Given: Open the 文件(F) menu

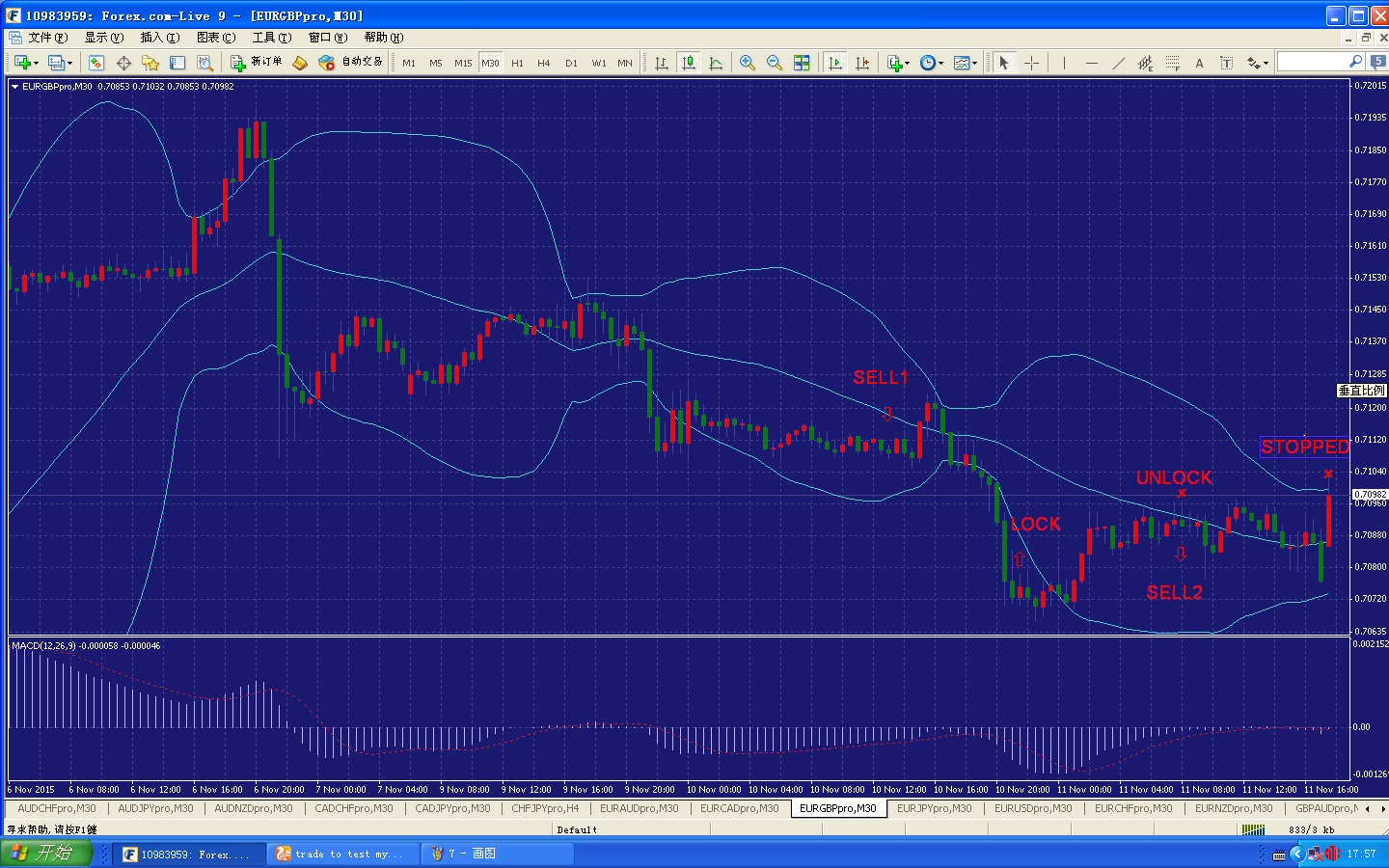Looking at the screenshot, I should point(47,38).
